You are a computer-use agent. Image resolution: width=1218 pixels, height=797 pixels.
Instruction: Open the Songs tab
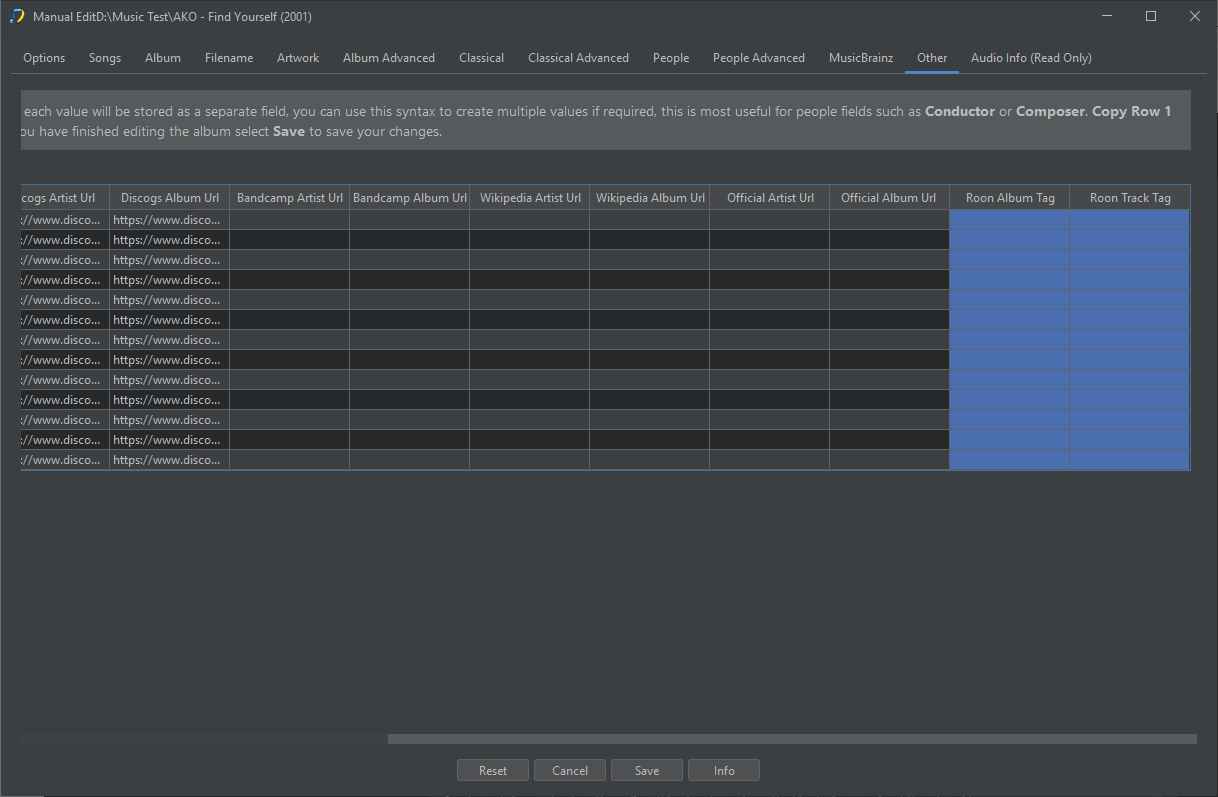[x=105, y=58]
